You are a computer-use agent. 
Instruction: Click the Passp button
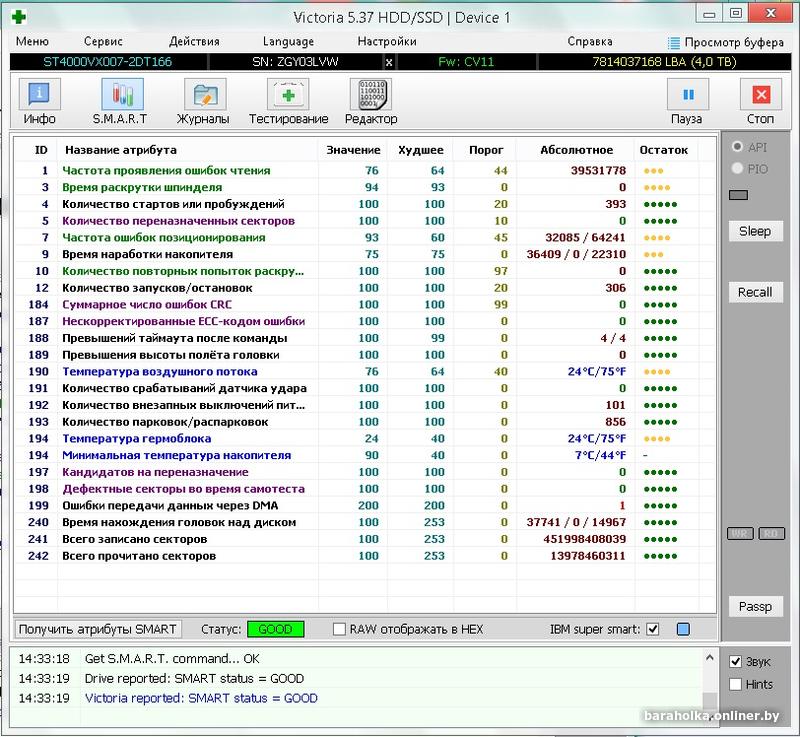click(x=755, y=606)
